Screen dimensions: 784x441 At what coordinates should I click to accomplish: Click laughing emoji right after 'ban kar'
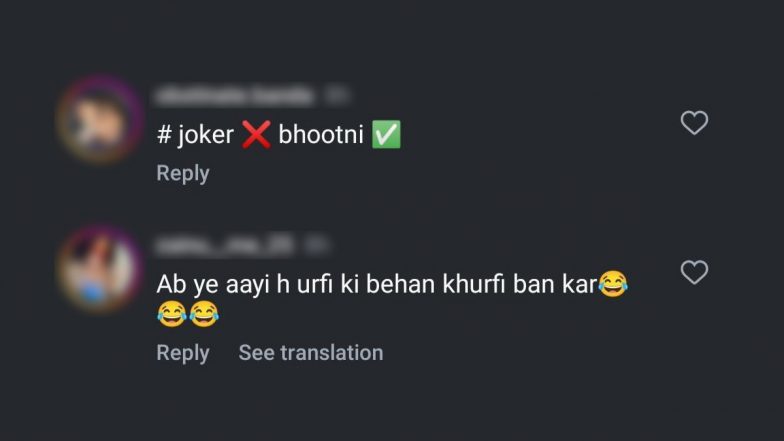pos(613,284)
